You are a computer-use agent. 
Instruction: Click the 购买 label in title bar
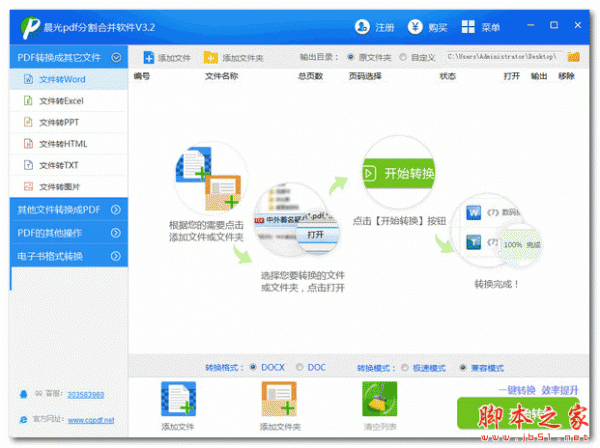point(438,28)
